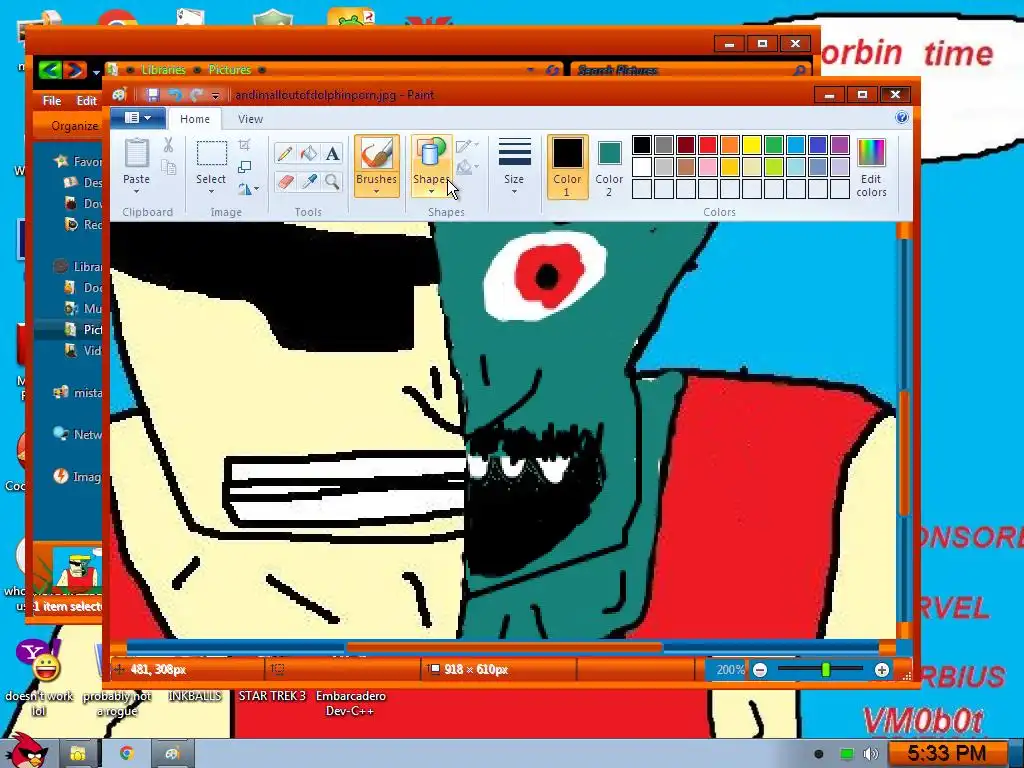Open the Shapes gallery dropdown

[x=430, y=192]
